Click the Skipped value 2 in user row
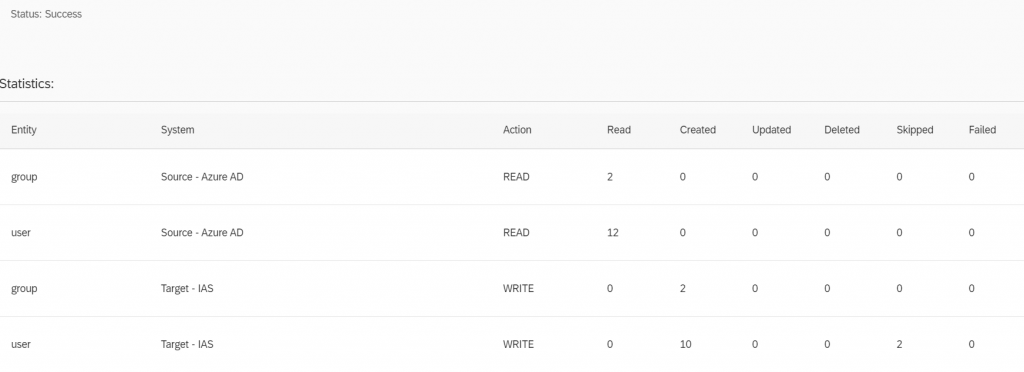This screenshot has width=1024, height=372. (x=899, y=345)
